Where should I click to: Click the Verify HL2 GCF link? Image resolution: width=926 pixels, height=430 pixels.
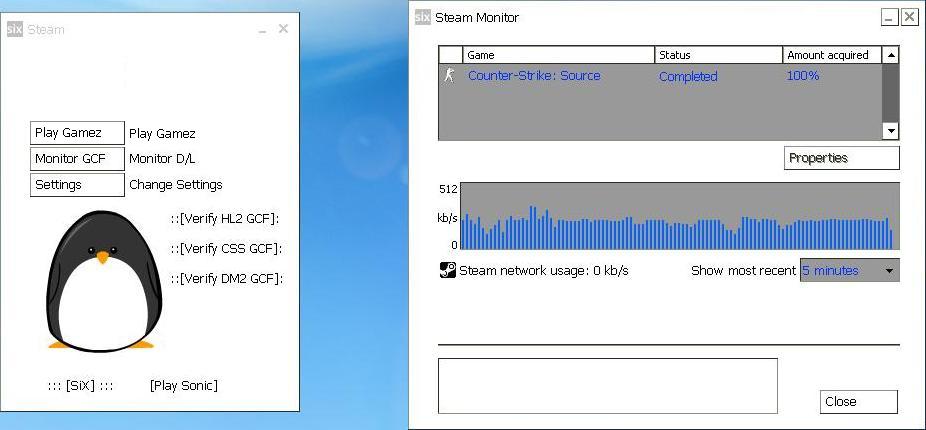[x=225, y=219]
